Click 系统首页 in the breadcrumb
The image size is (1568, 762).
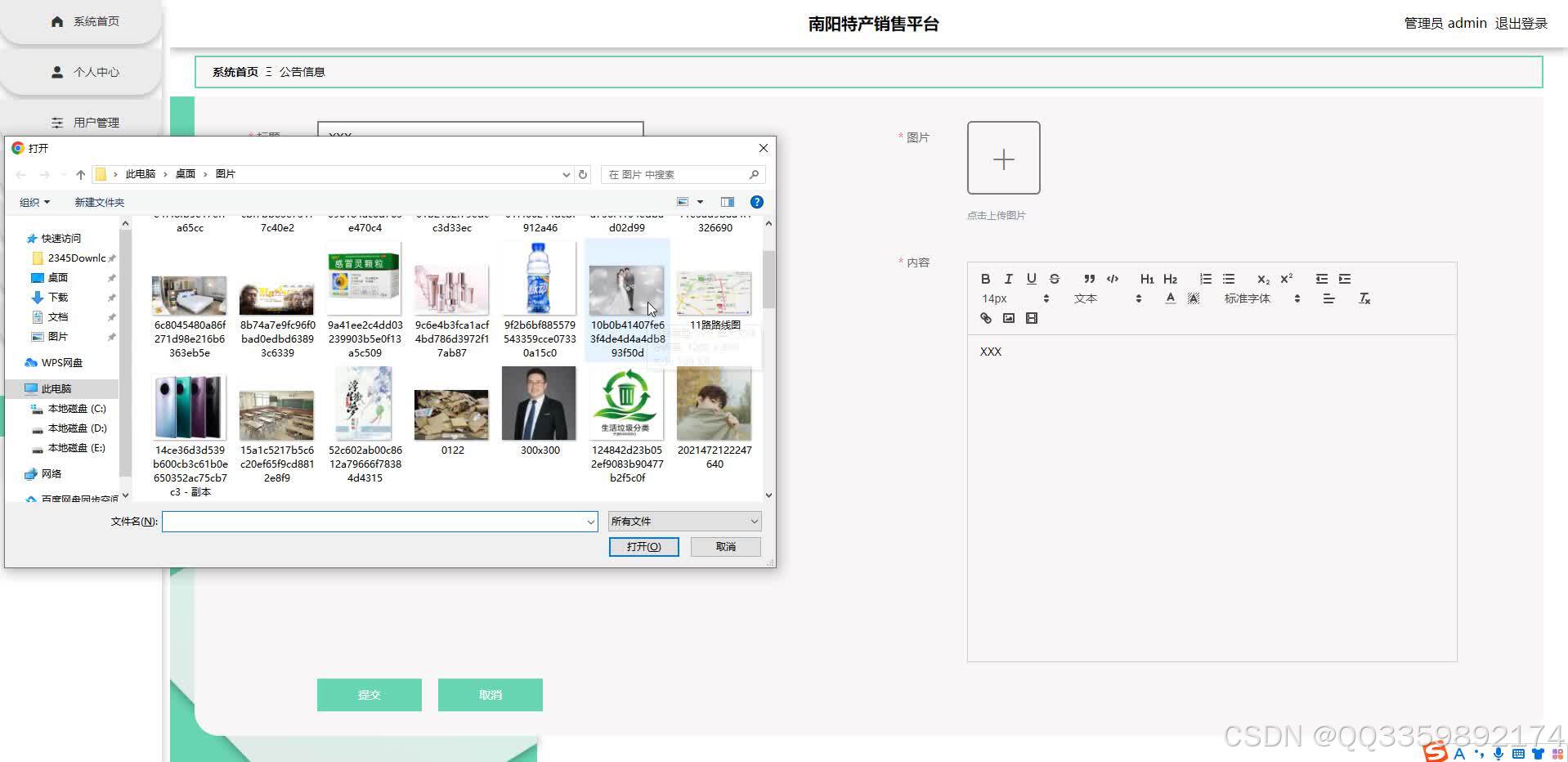pyautogui.click(x=235, y=72)
